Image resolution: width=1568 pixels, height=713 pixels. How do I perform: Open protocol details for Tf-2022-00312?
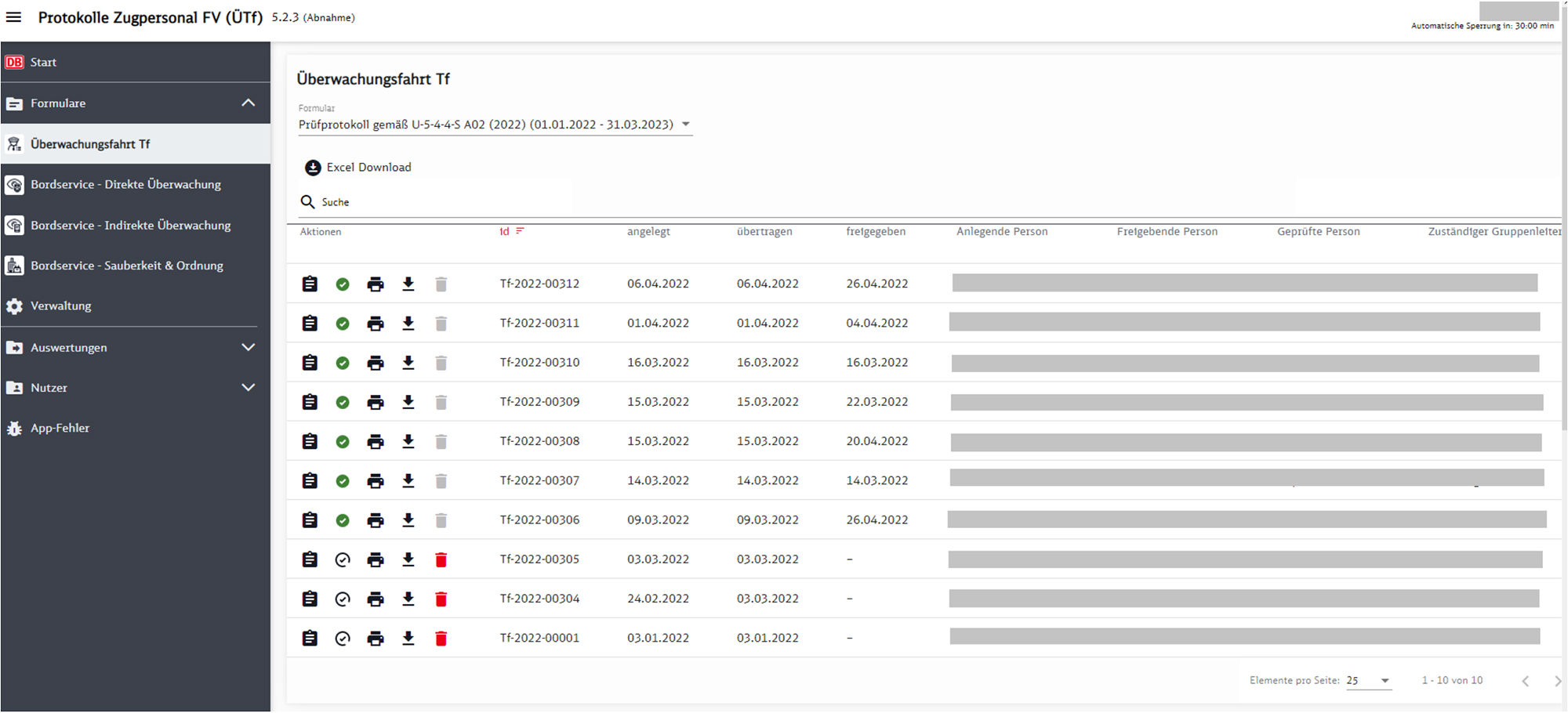(310, 284)
